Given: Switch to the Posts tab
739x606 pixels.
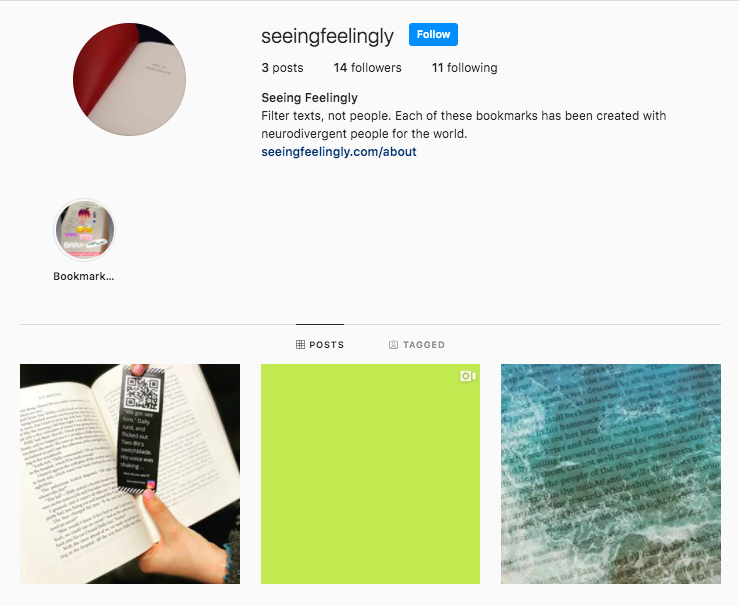Looking at the screenshot, I should pos(320,344).
